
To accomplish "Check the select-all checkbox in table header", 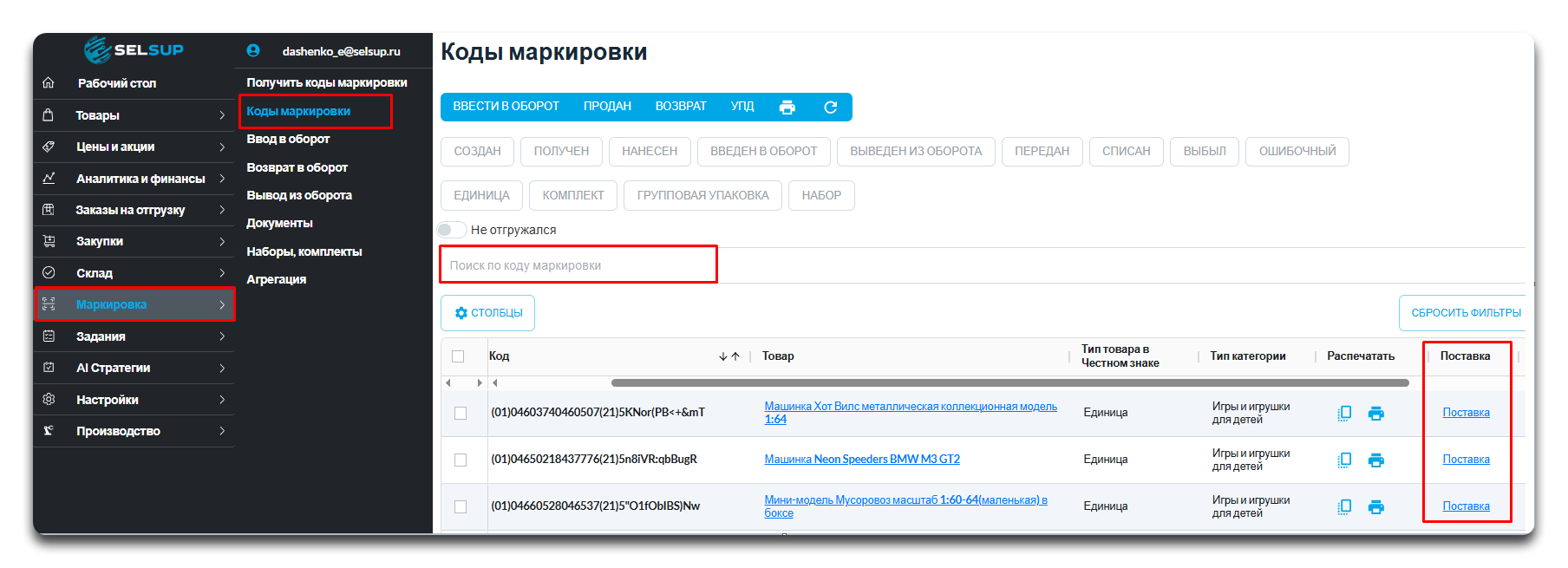I will click(x=458, y=356).
